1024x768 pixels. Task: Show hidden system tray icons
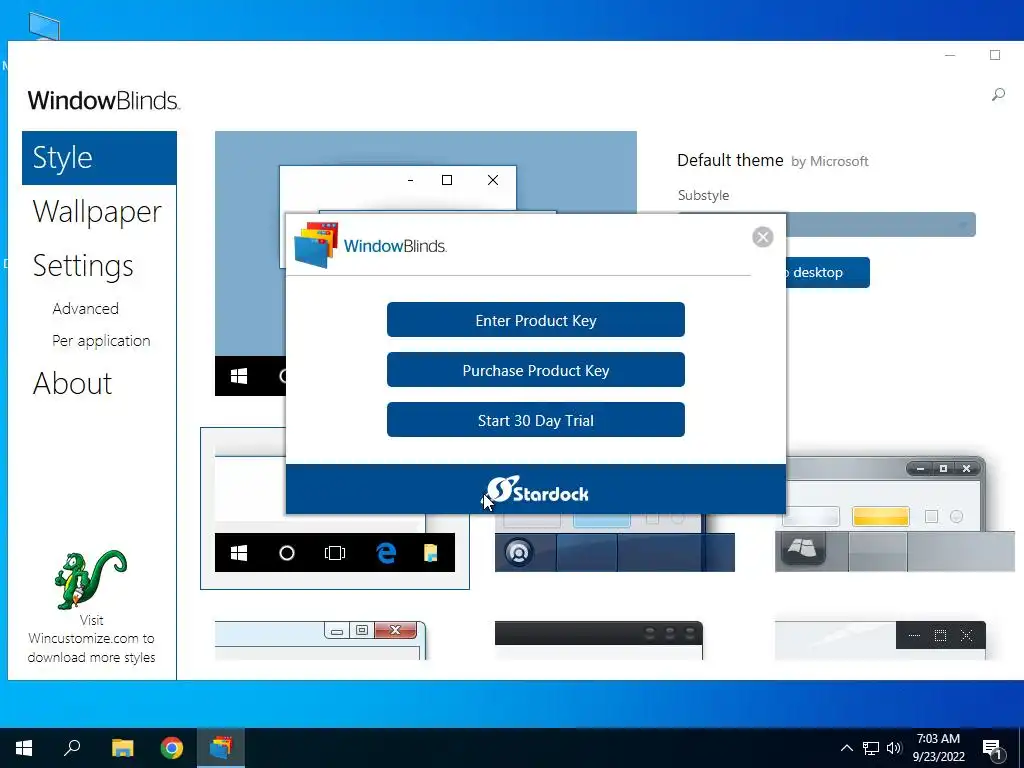(846, 748)
